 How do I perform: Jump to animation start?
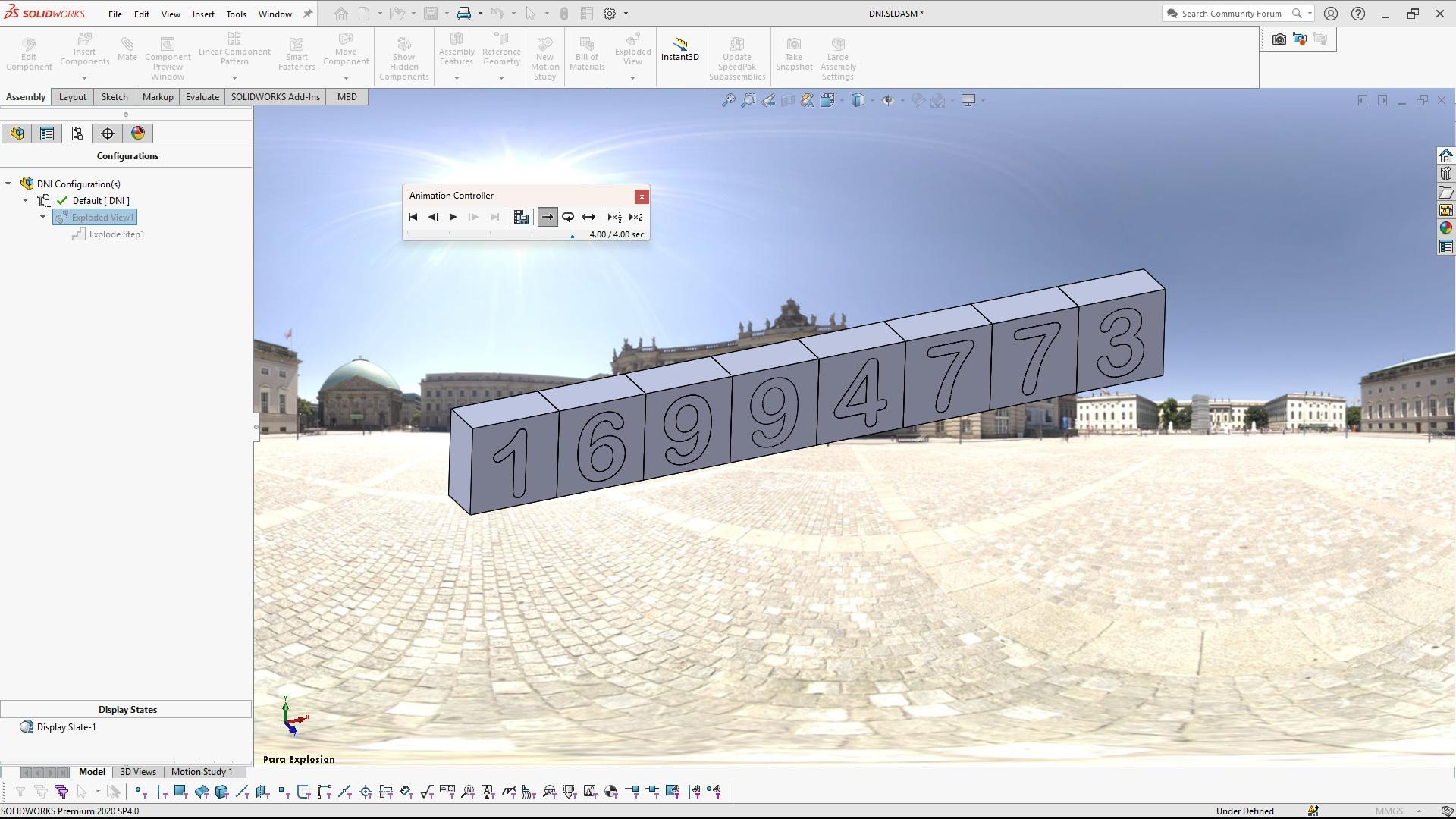pos(413,218)
